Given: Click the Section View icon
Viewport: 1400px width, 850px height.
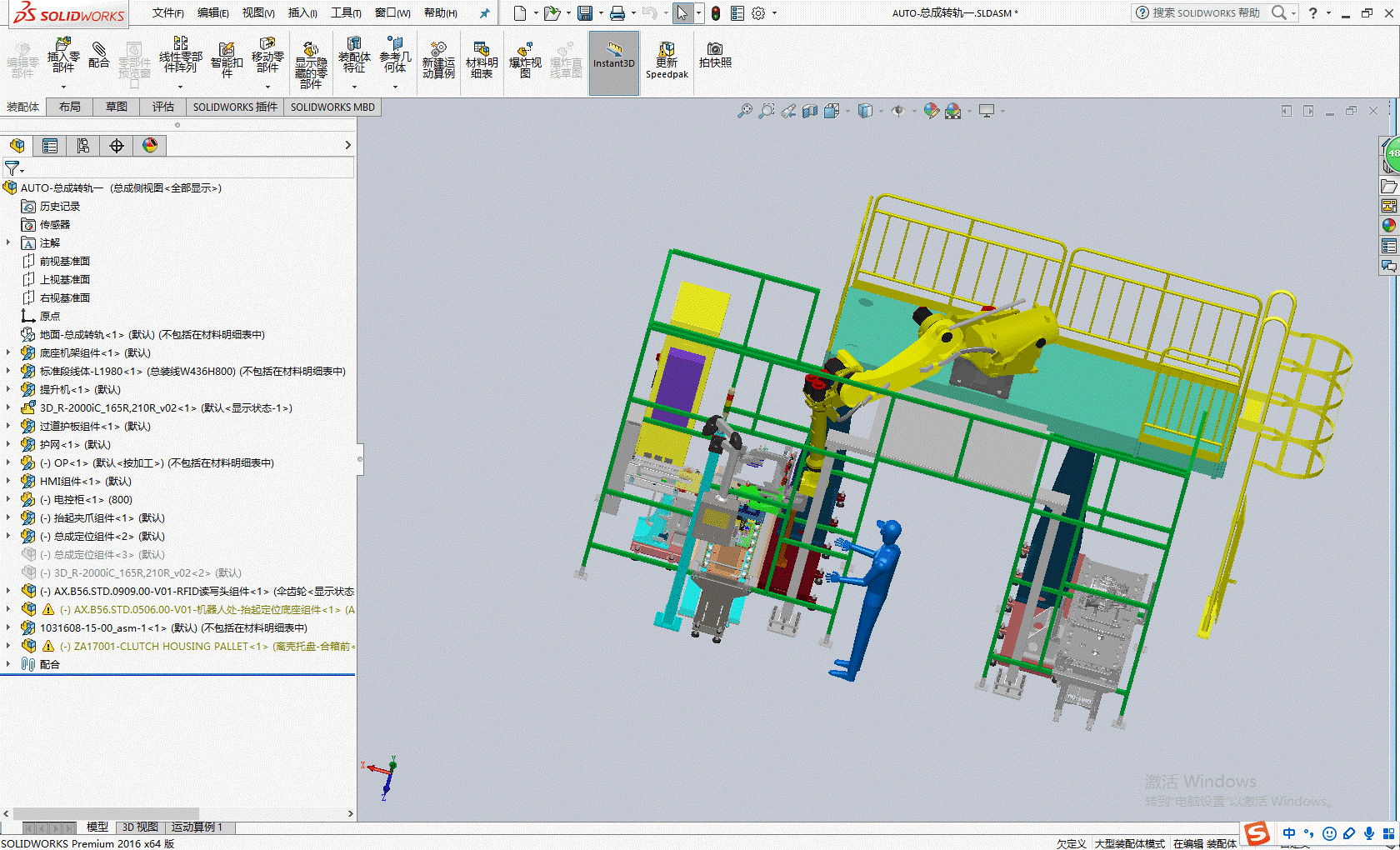Looking at the screenshot, I should click(x=810, y=110).
